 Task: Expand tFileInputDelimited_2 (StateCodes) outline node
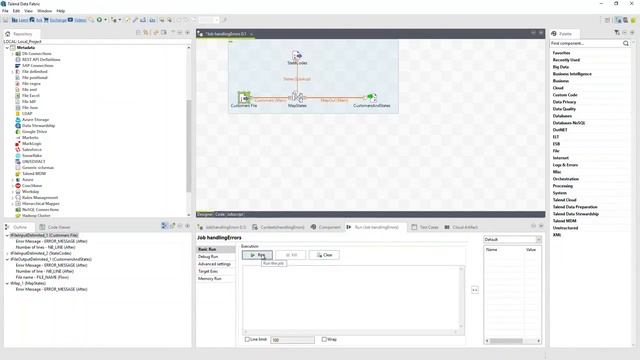point(7,253)
